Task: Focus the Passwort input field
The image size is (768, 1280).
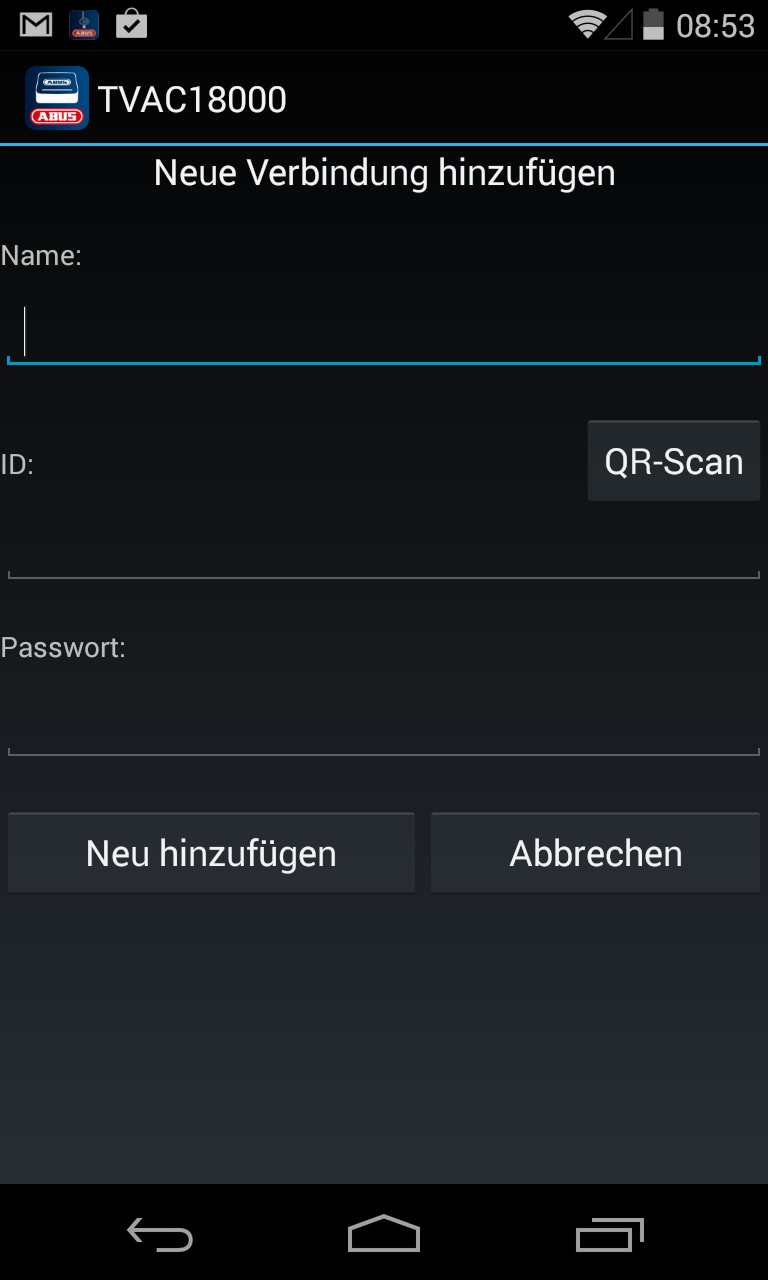Action: point(384,723)
